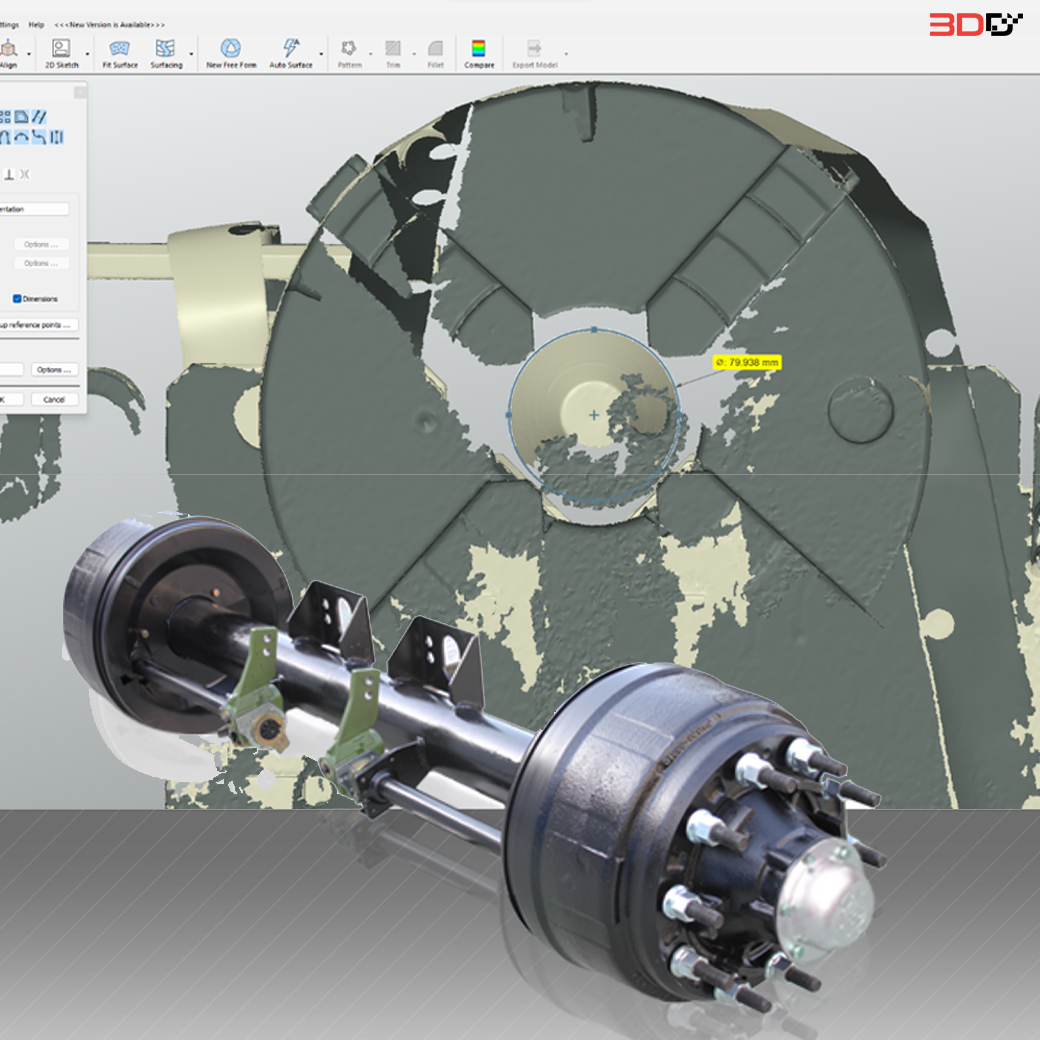
Task: Uncheck the Dimensions checkbox
Action: pyautogui.click(x=18, y=299)
